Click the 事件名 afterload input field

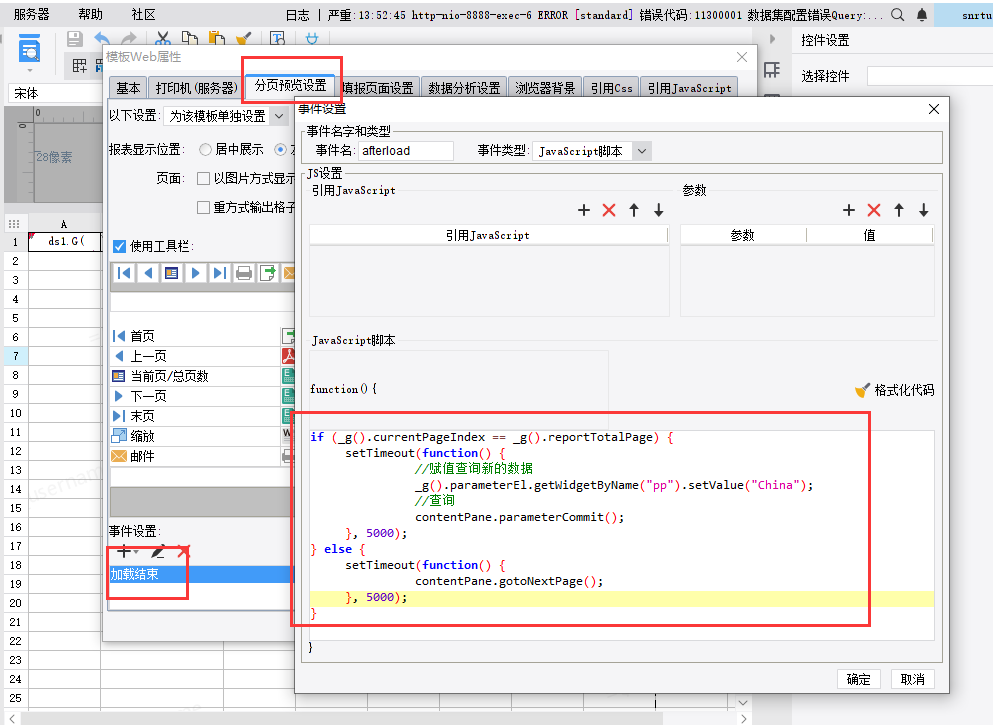(x=406, y=151)
